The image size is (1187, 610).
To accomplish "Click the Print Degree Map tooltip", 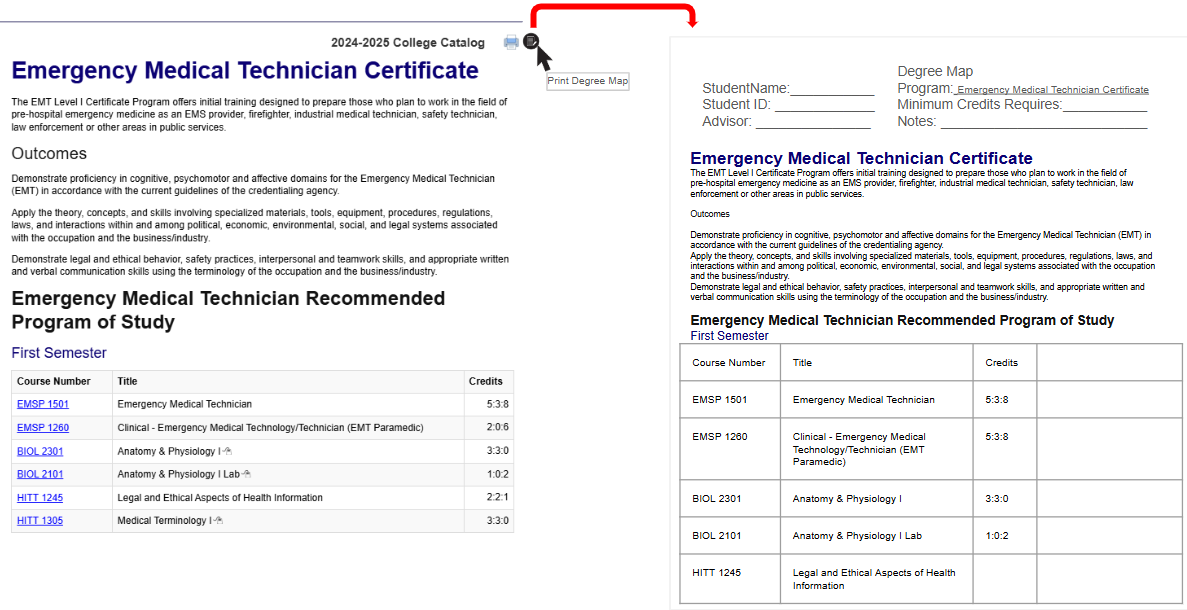I will click(x=588, y=81).
